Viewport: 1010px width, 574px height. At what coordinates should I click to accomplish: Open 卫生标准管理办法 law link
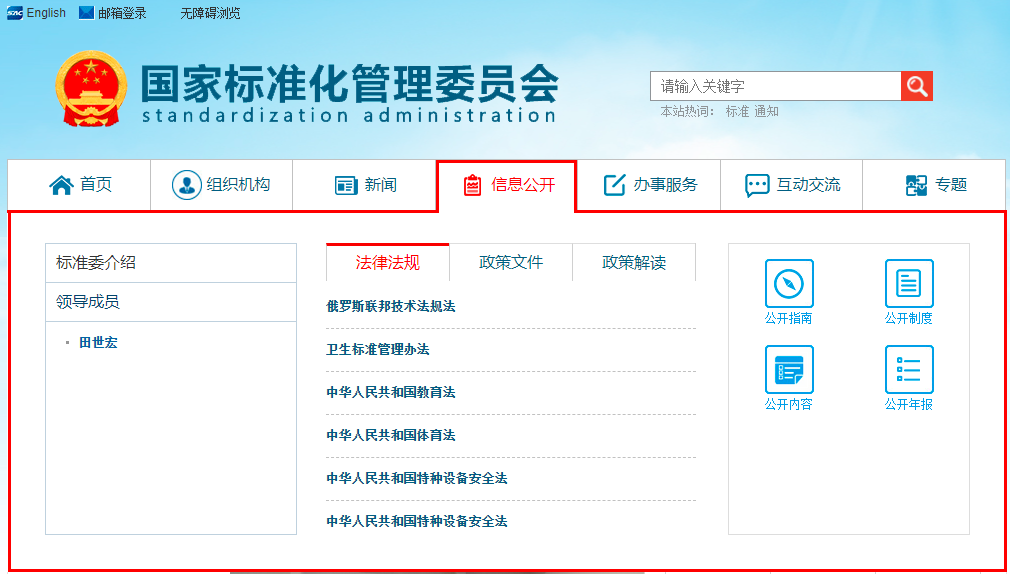point(378,350)
